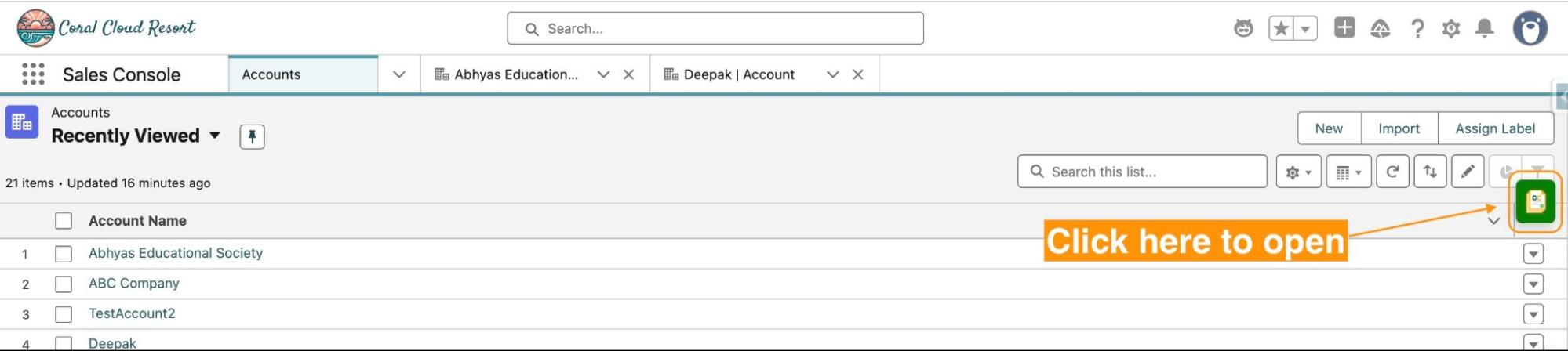1568x351 pixels.
Task: Click the sort arrows icon
Action: click(1430, 172)
